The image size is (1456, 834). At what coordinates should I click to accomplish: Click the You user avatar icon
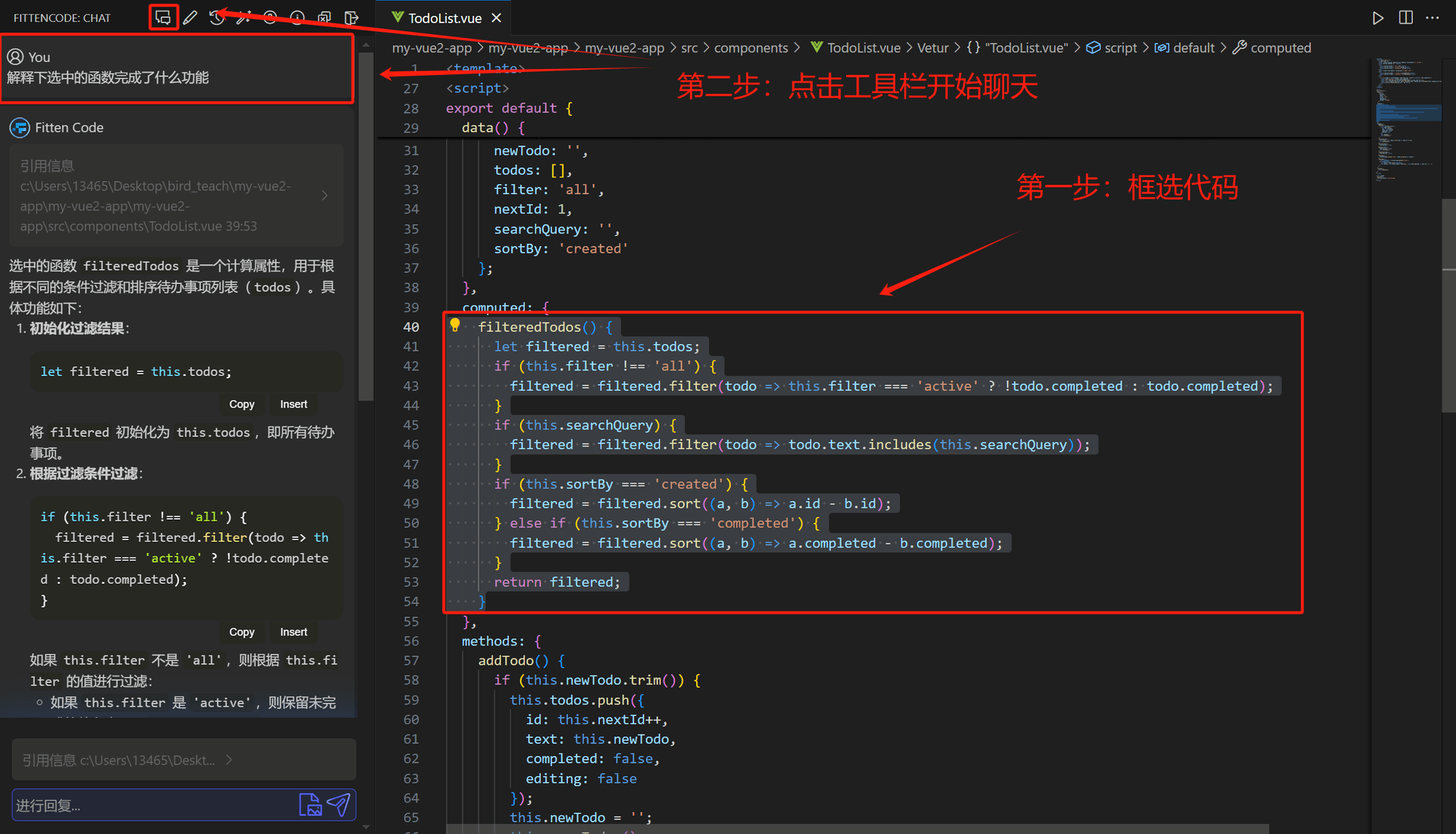(15, 56)
